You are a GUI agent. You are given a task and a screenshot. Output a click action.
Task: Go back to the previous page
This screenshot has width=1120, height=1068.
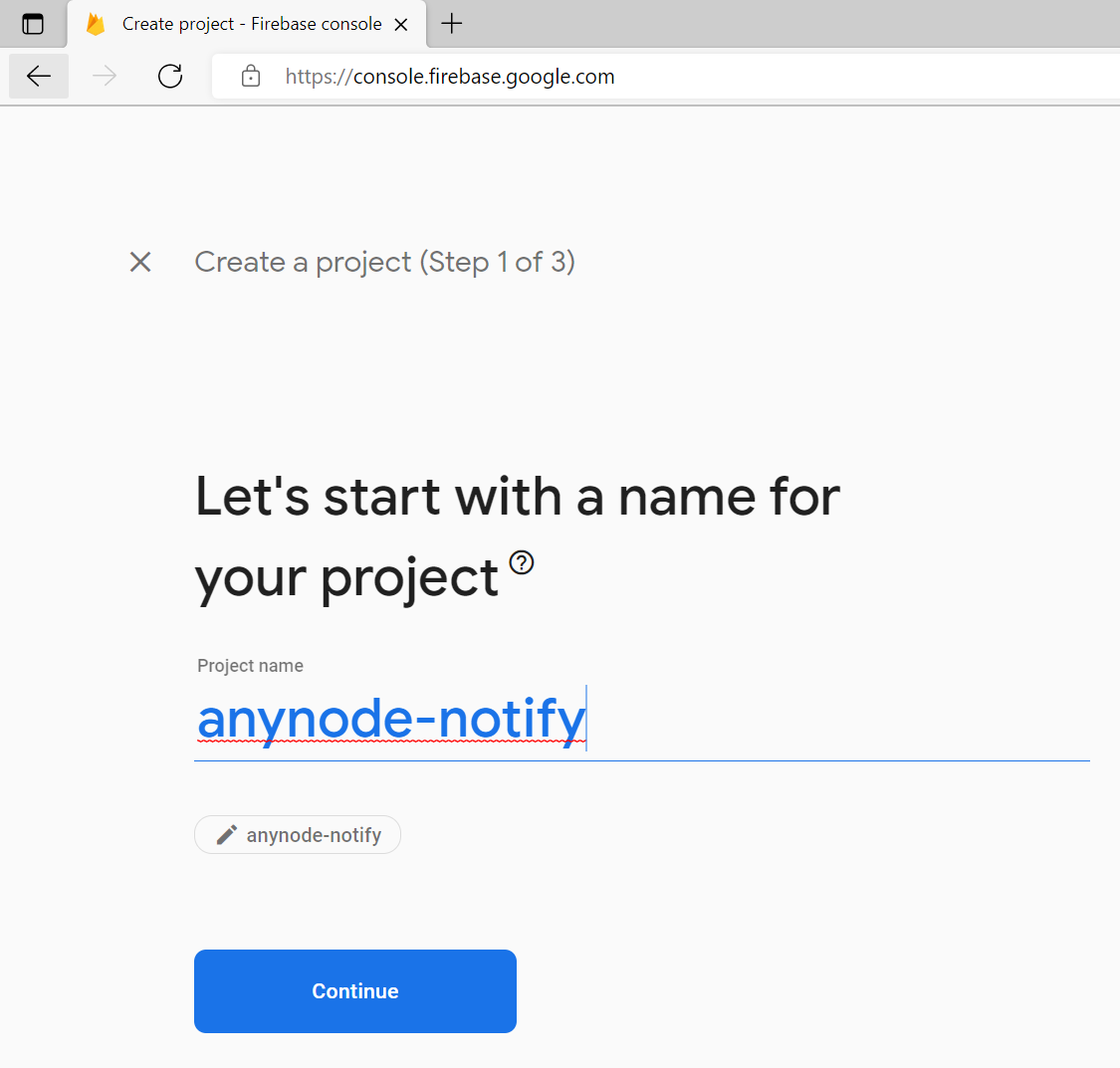click(39, 77)
